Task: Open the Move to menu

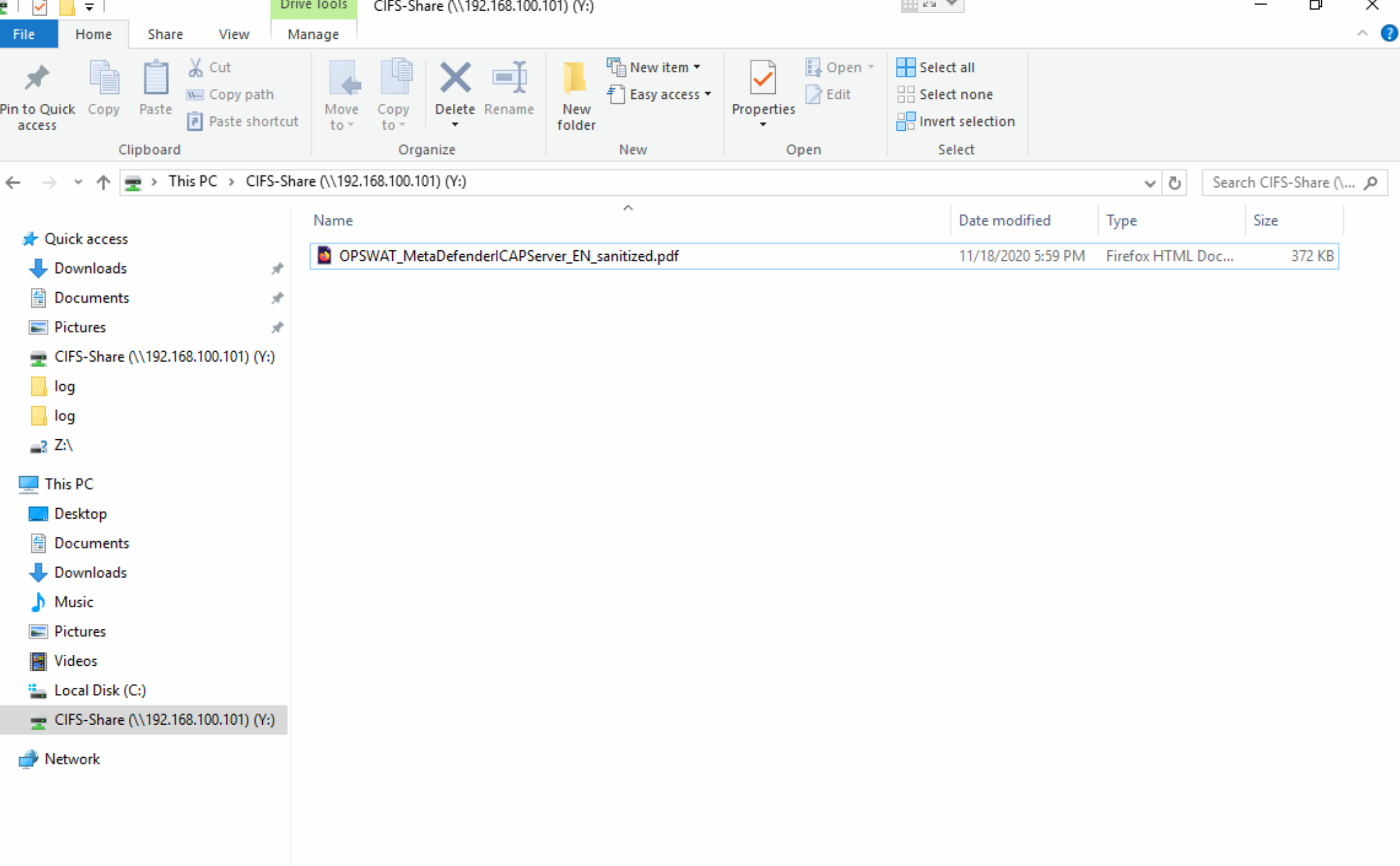Action: (x=342, y=95)
